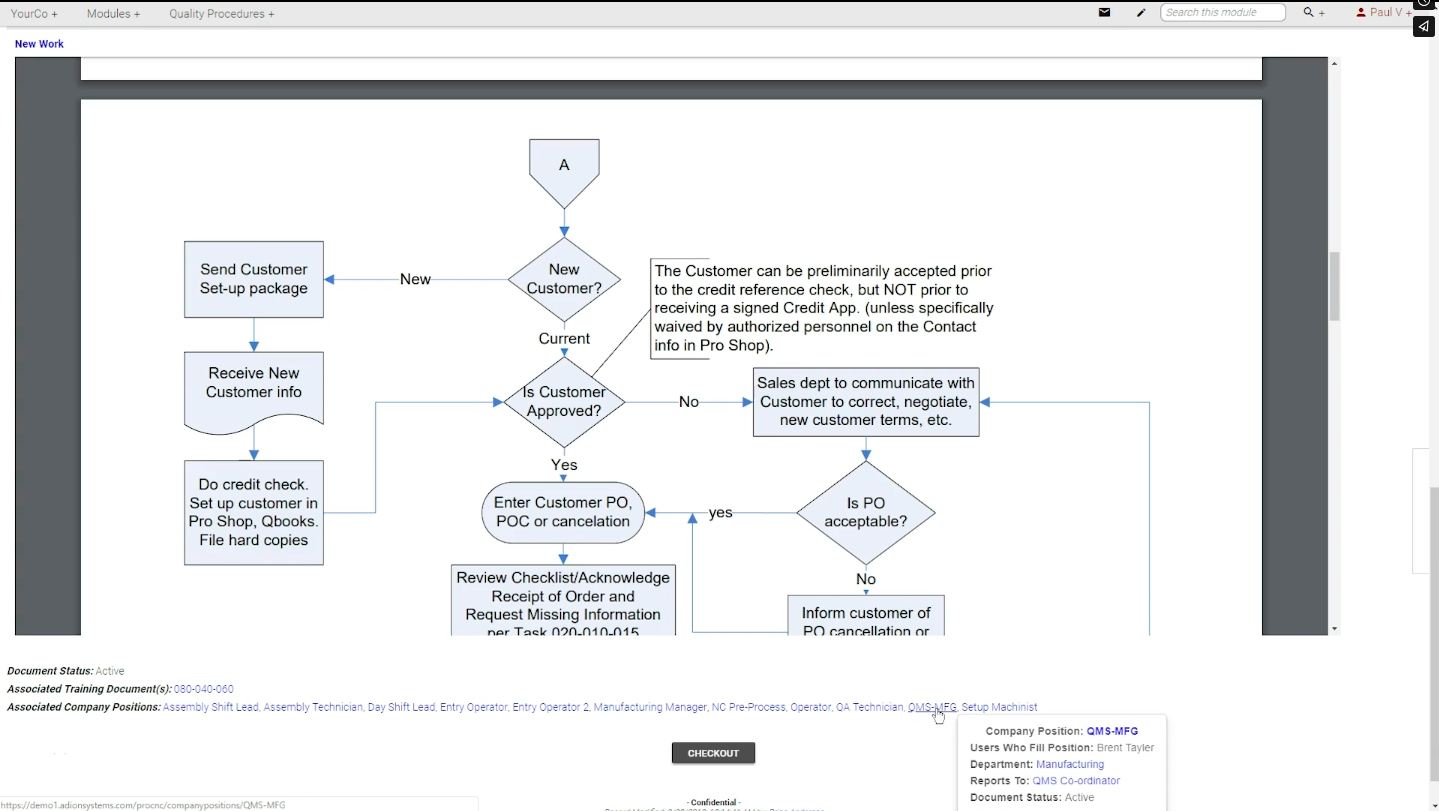1439x811 pixels.
Task: Open the Entry Operator 2 position
Action: [550, 707]
